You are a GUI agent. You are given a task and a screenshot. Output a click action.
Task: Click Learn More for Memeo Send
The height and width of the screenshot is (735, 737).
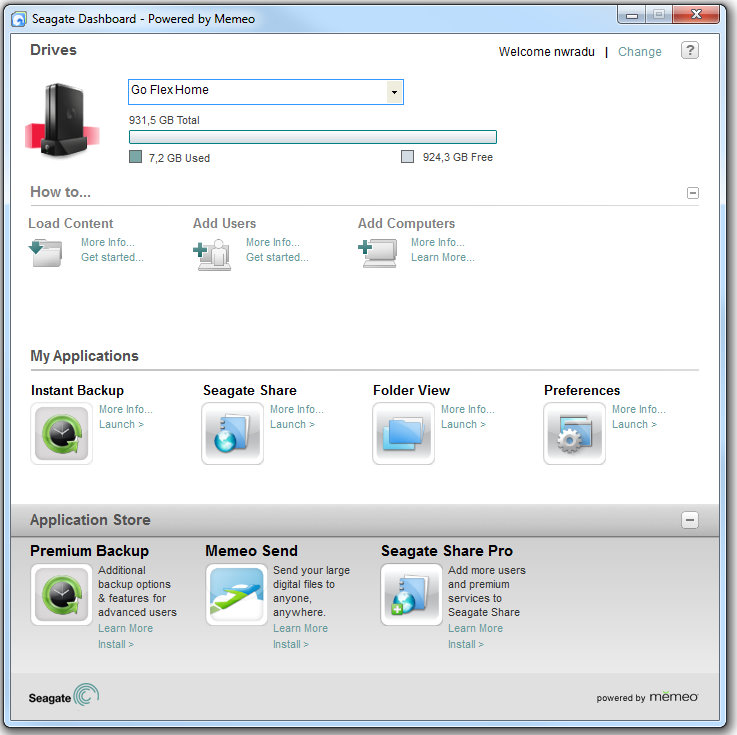(x=300, y=628)
